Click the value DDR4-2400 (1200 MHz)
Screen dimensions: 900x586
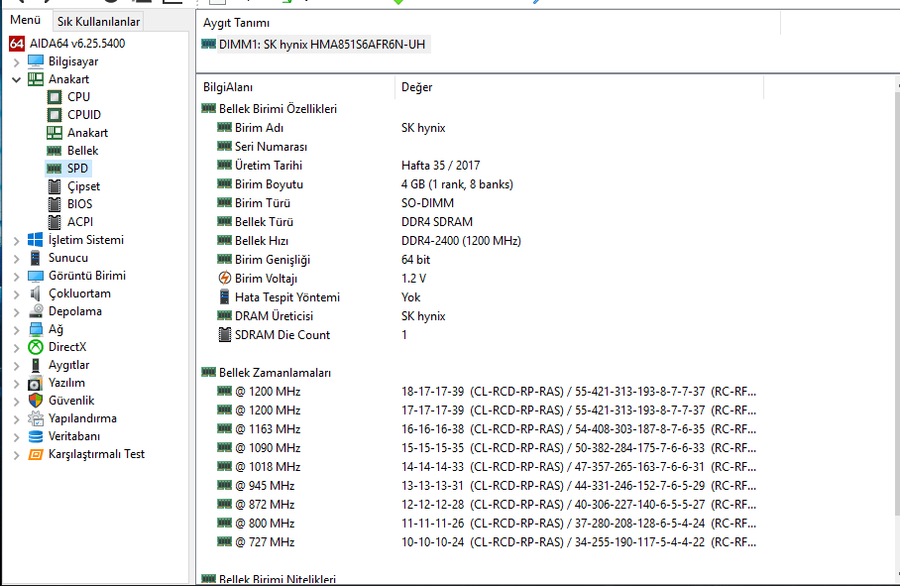(x=461, y=241)
